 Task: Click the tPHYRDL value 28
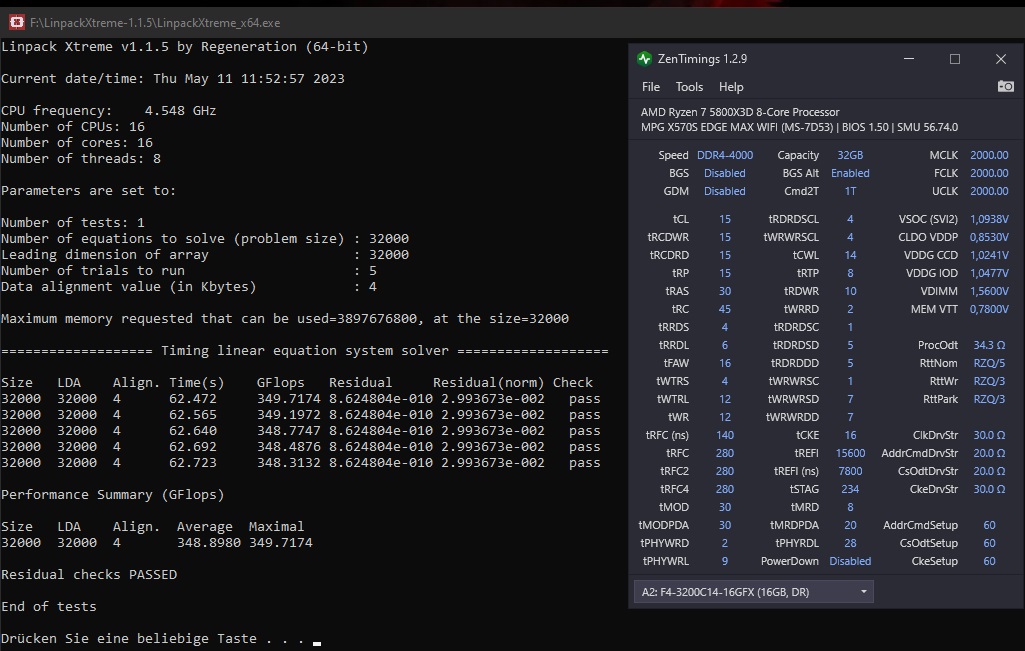tap(850, 542)
